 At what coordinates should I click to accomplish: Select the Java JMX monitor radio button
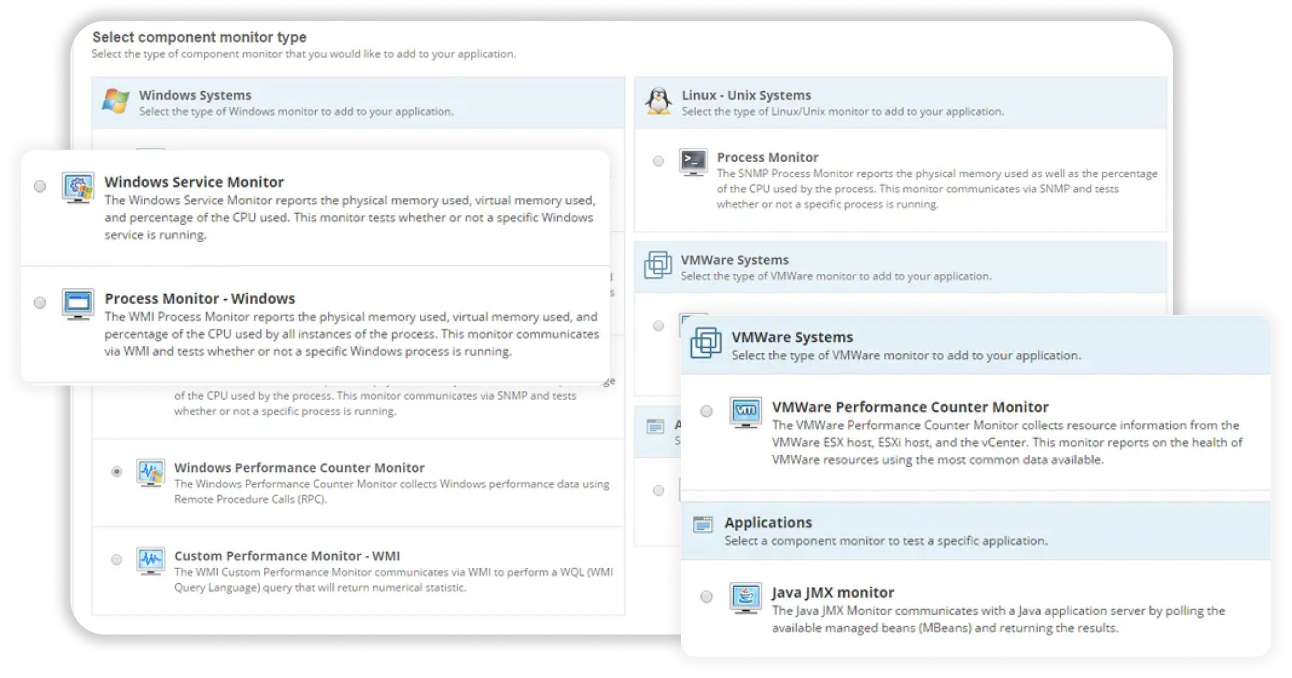pos(707,597)
